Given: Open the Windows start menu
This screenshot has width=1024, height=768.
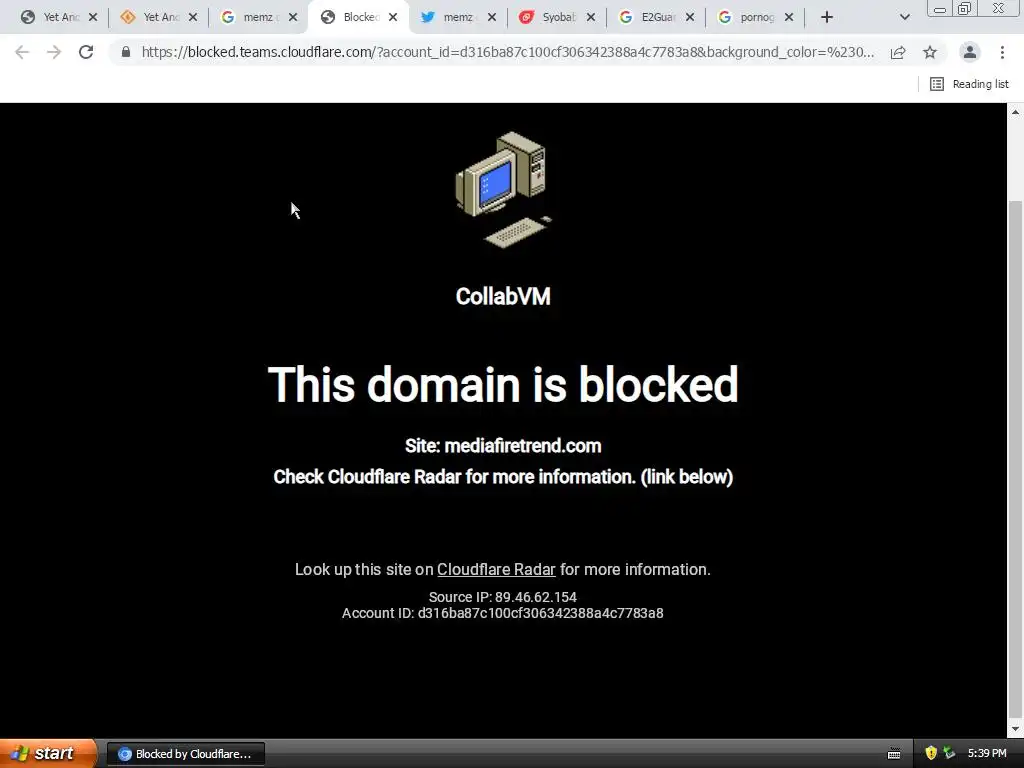Looking at the screenshot, I should [48, 754].
